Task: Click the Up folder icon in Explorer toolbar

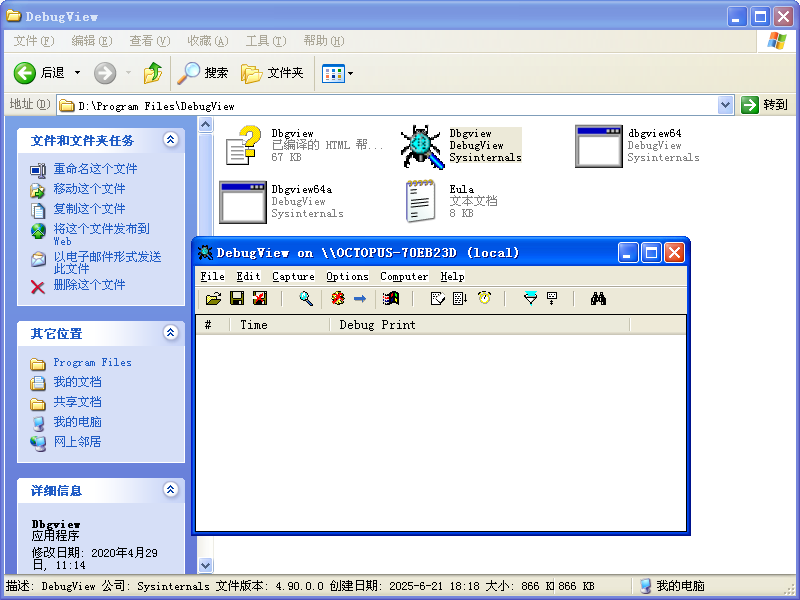Action: tap(153, 73)
